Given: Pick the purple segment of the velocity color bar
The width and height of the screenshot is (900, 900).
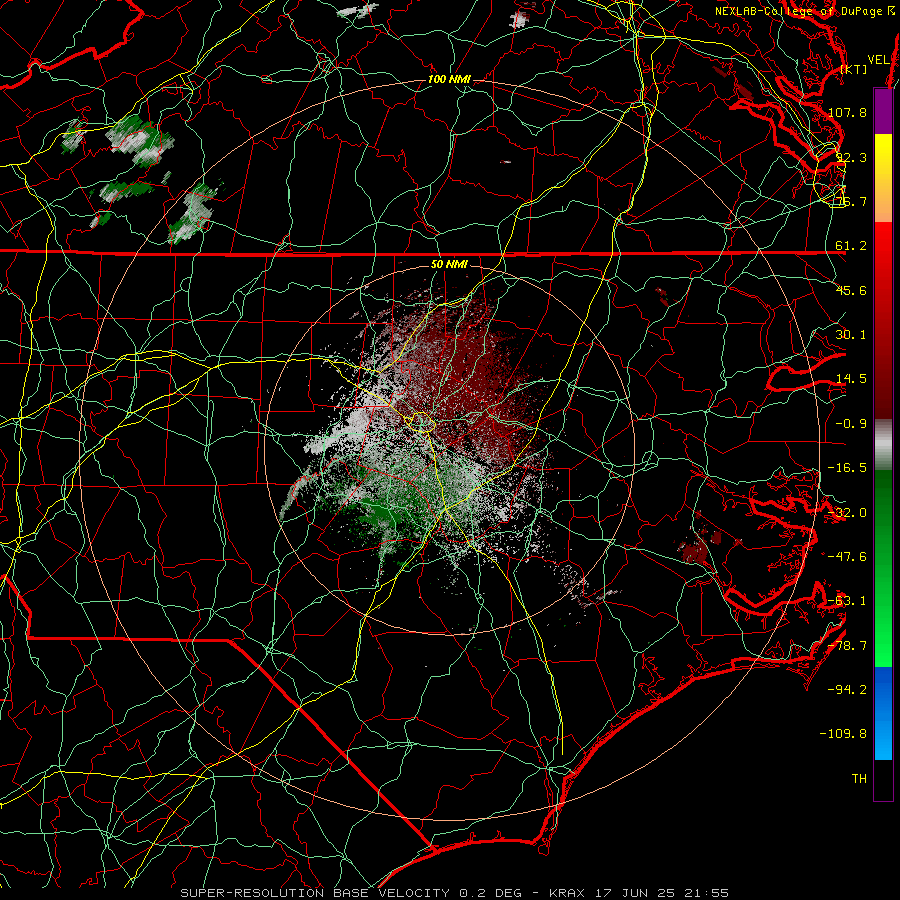Looking at the screenshot, I should point(883,111).
